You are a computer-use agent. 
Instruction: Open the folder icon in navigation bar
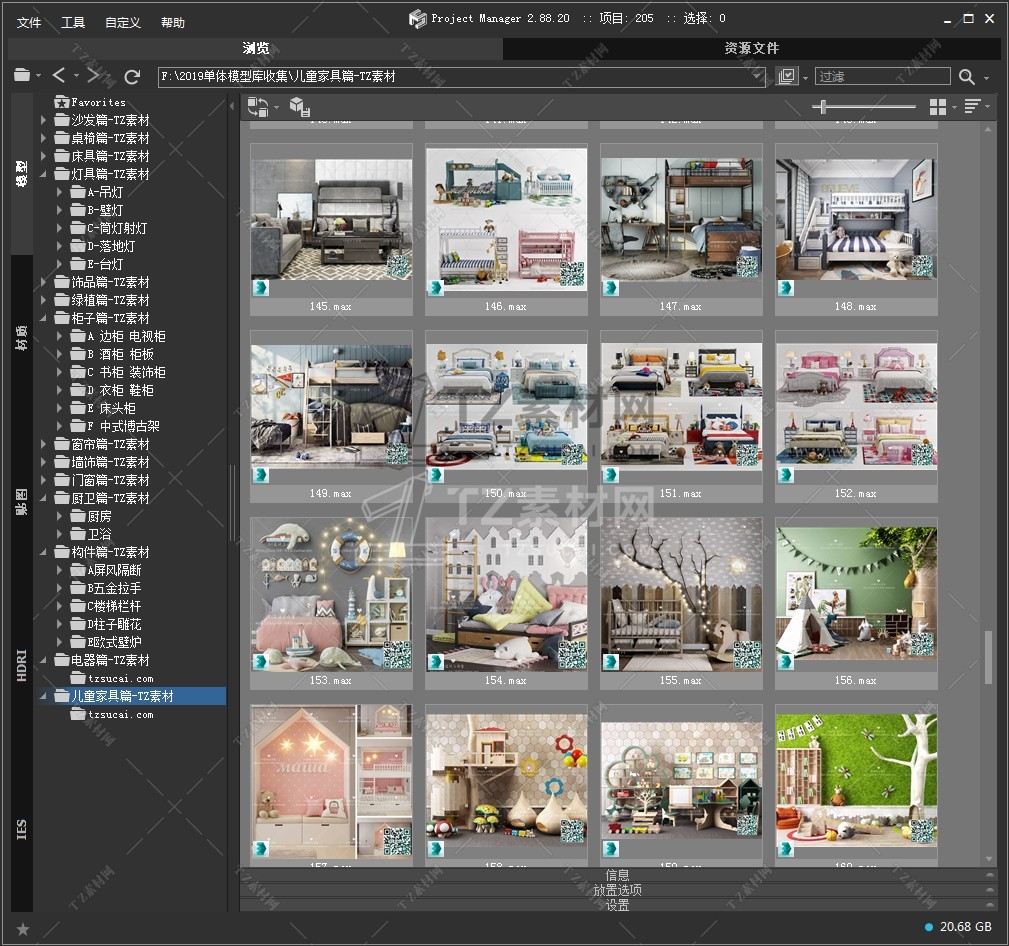(22, 76)
